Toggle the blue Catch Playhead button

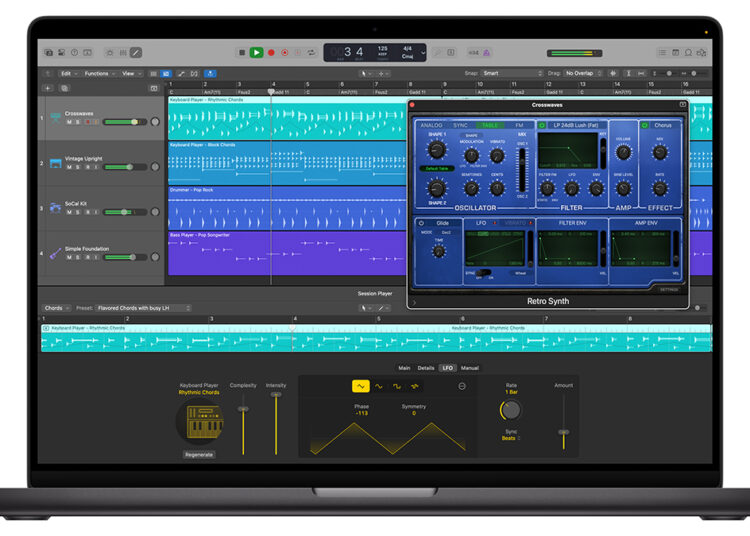coord(210,74)
